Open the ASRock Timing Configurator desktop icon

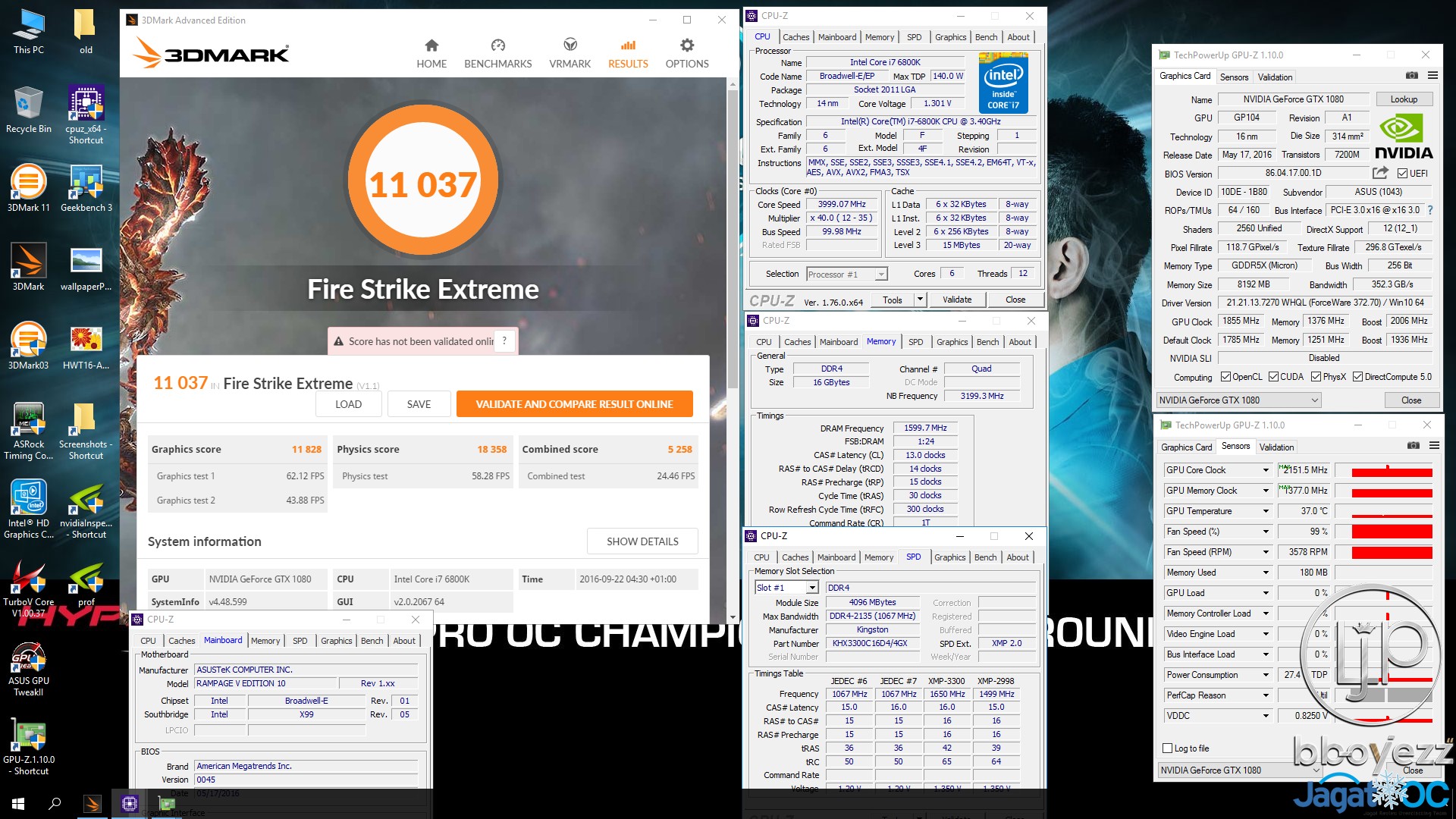click(x=28, y=431)
